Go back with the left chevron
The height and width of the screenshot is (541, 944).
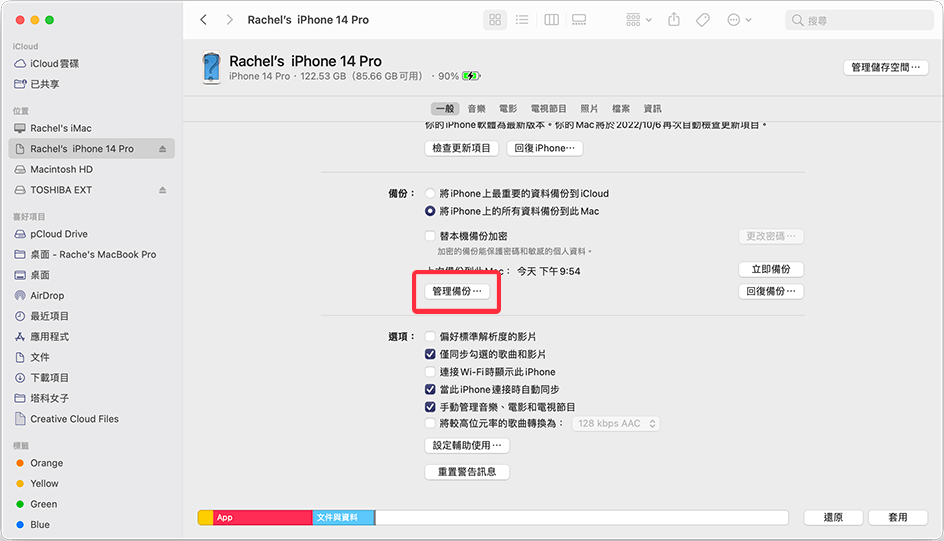click(203, 20)
